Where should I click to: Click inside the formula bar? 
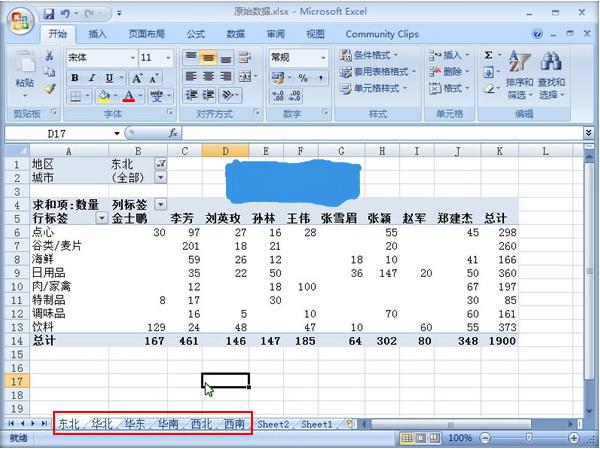[382, 133]
